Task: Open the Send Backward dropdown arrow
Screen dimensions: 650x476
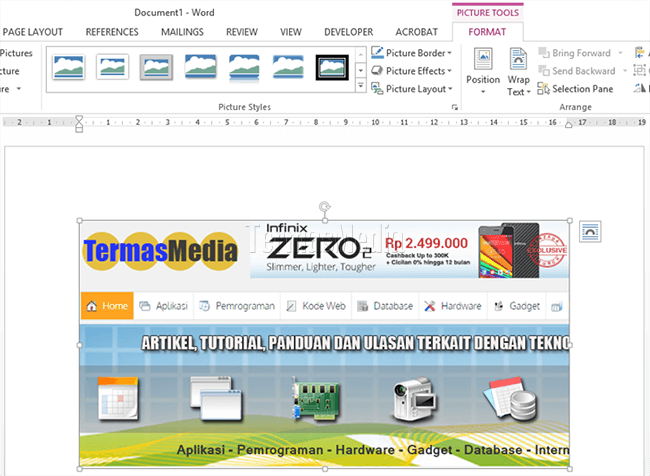Action: tap(625, 71)
